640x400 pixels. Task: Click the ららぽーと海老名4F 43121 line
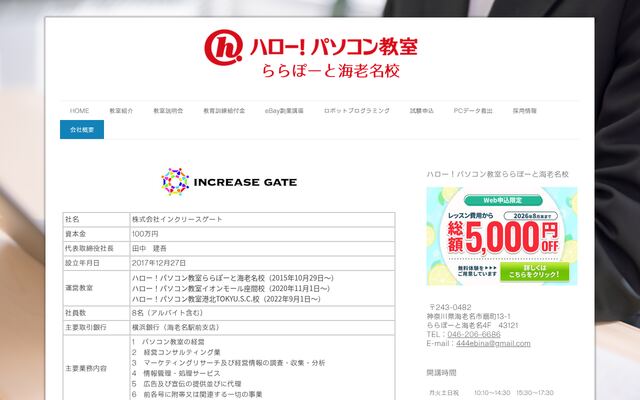pyautogui.click(x=472, y=325)
